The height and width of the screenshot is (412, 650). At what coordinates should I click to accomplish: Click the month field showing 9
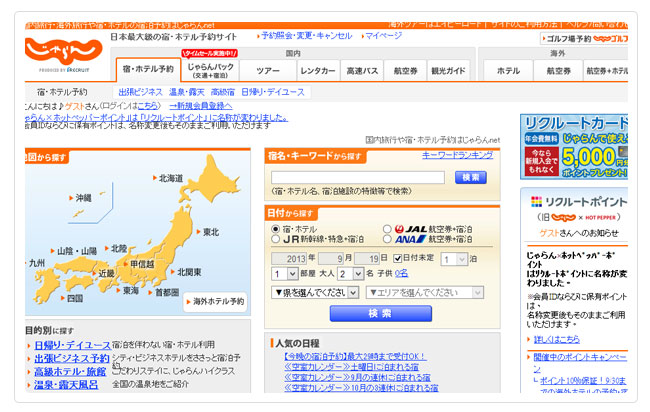pyautogui.click(x=331, y=259)
